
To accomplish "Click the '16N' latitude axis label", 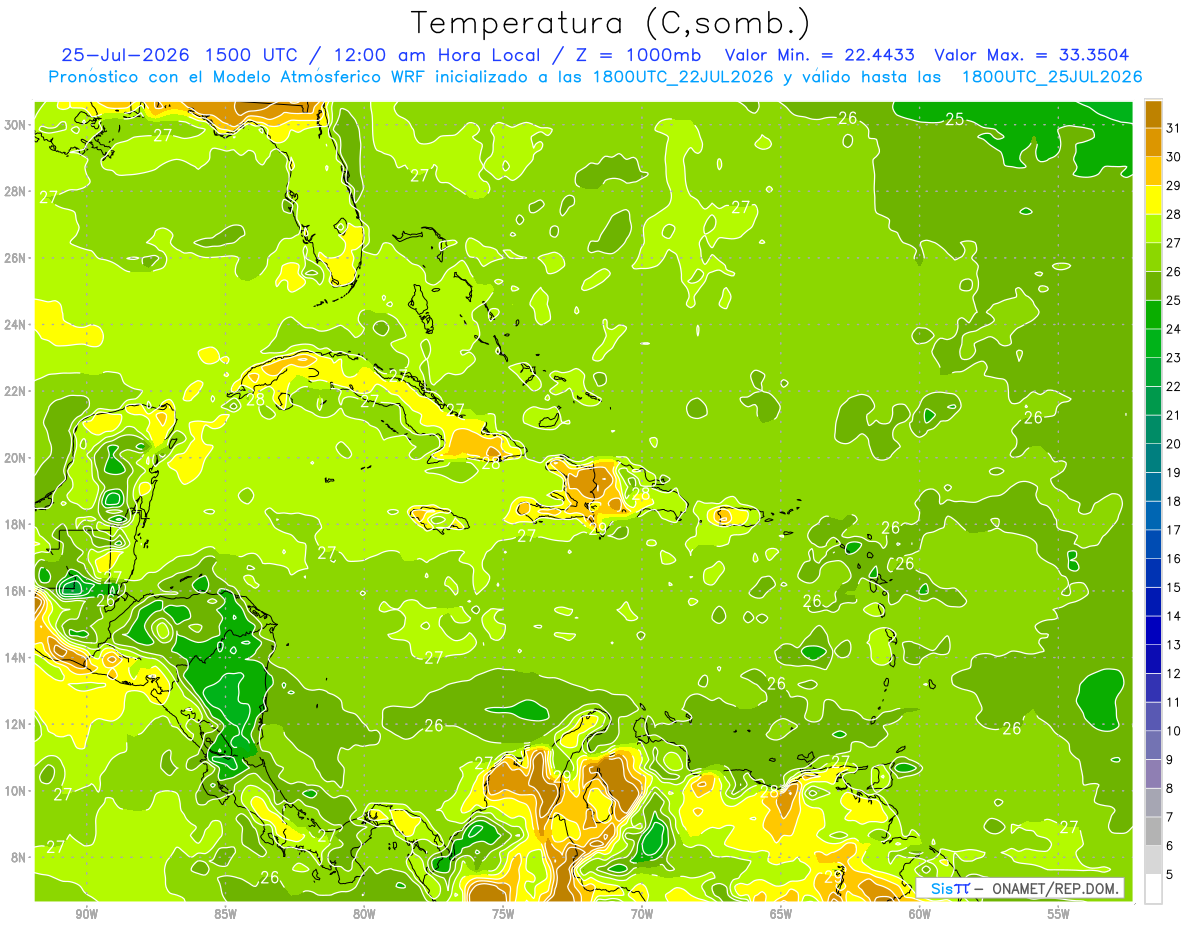I will point(14,591).
